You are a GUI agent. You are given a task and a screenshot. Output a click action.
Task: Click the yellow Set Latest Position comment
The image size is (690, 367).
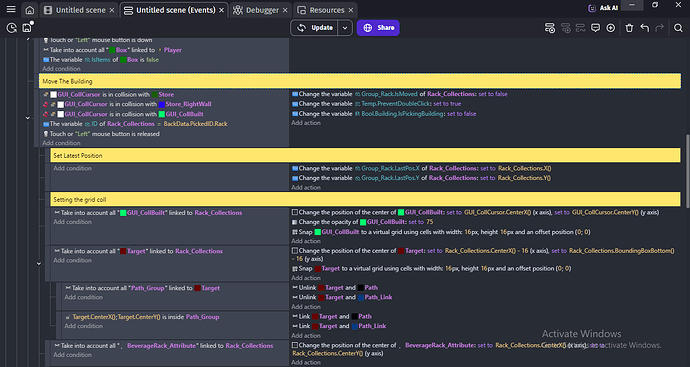point(365,155)
